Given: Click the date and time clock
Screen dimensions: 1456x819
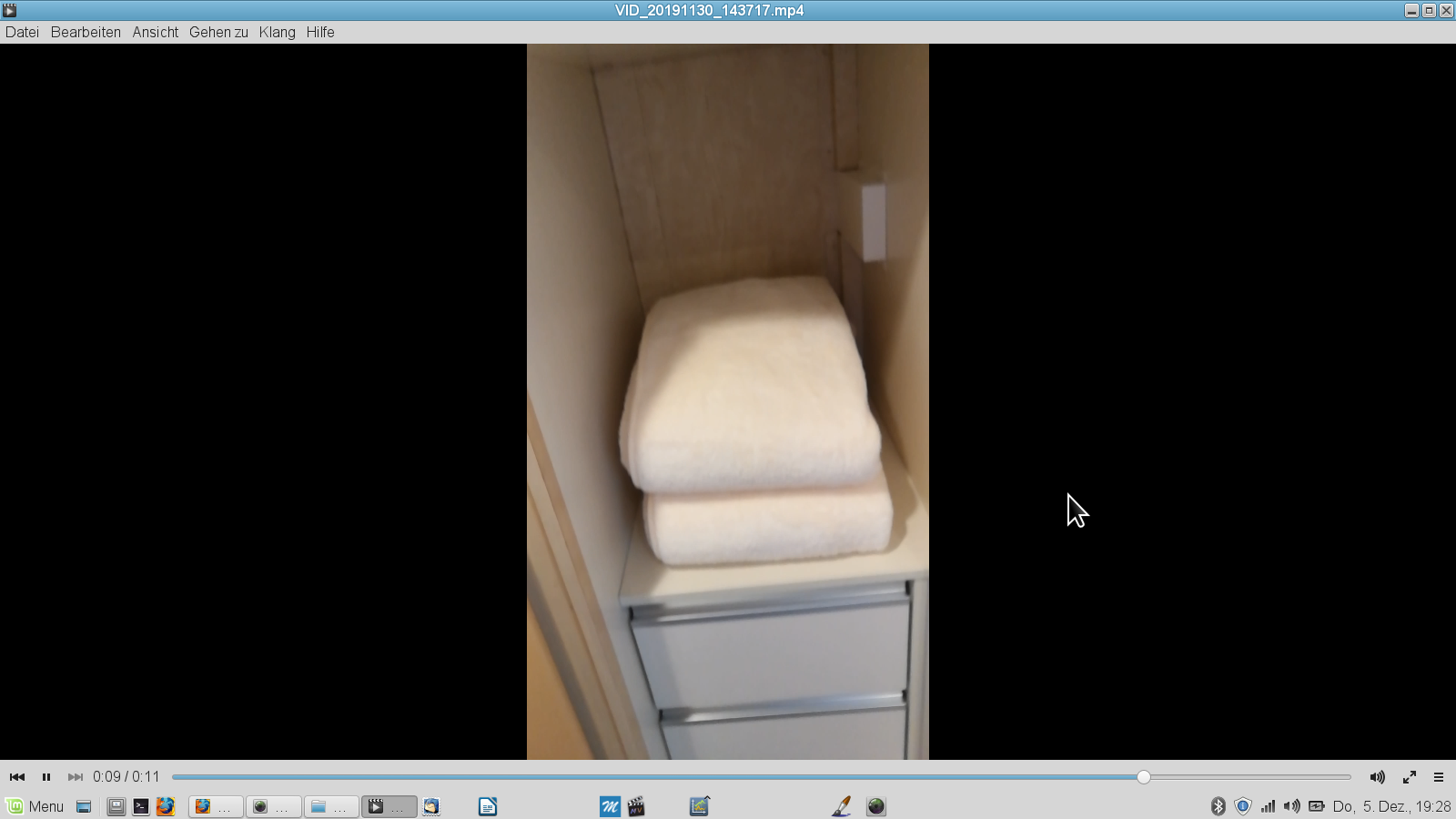Looking at the screenshot, I should pos(1391,806).
